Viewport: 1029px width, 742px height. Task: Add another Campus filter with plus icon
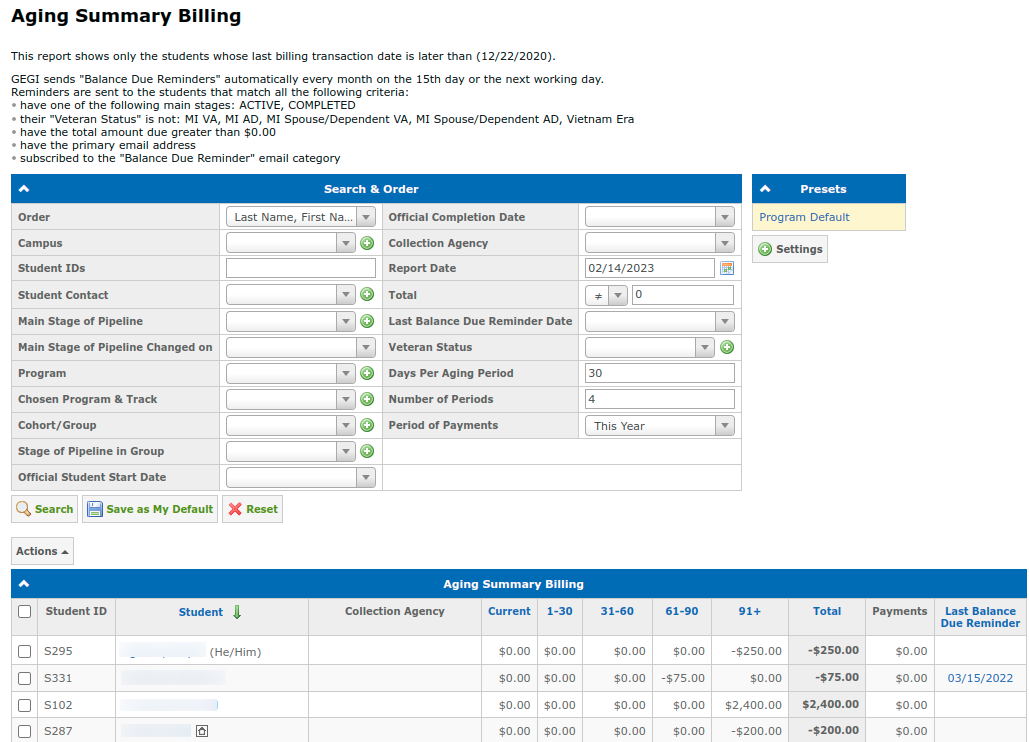[x=368, y=243]
